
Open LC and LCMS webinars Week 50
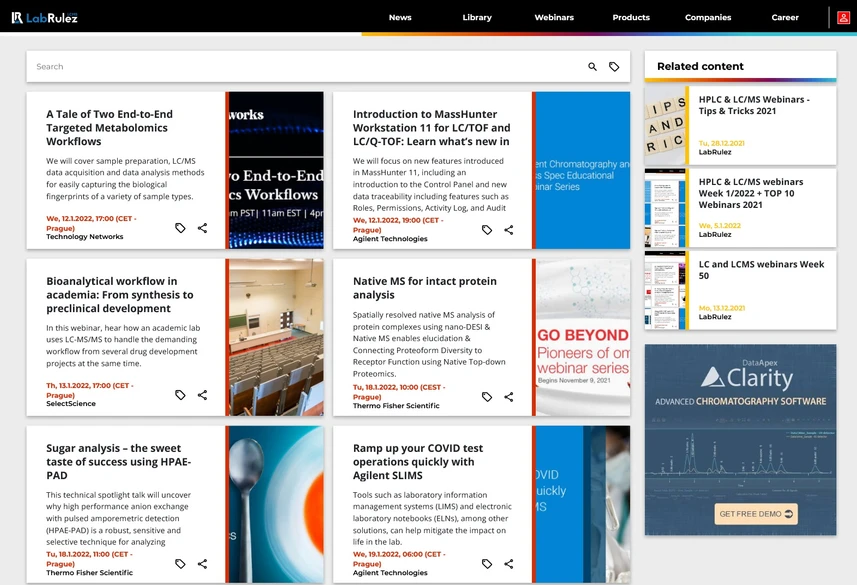pyautogui.click(x=761, y=270)
